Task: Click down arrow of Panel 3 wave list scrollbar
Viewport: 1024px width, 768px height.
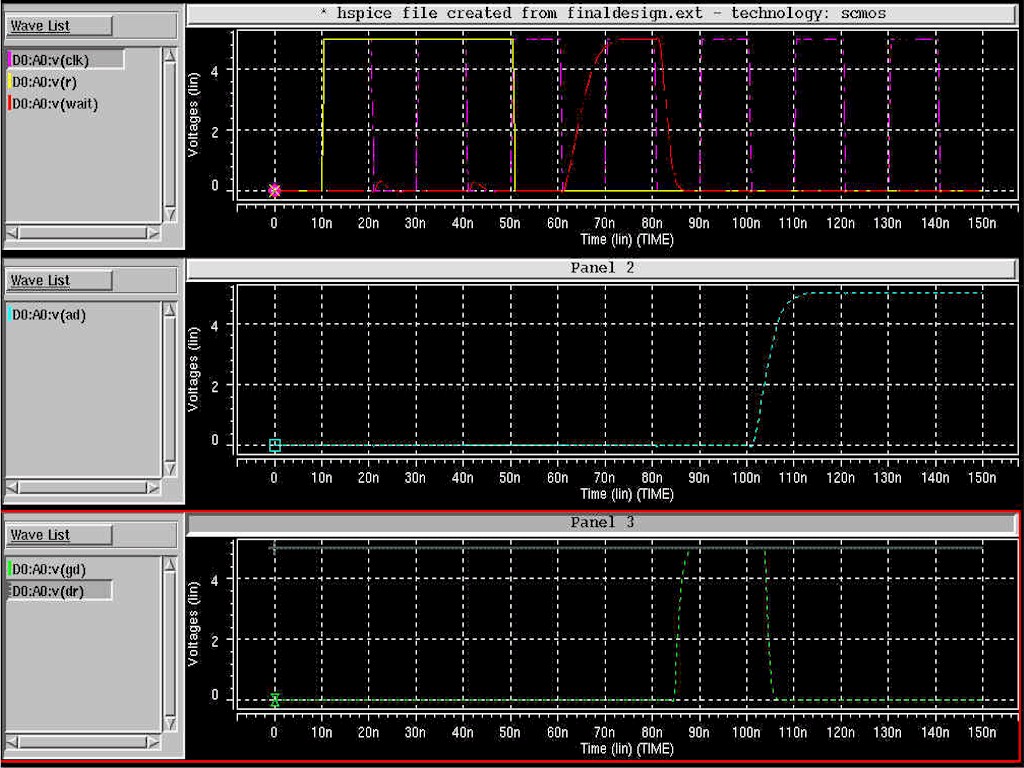Action: click(170, 724)
